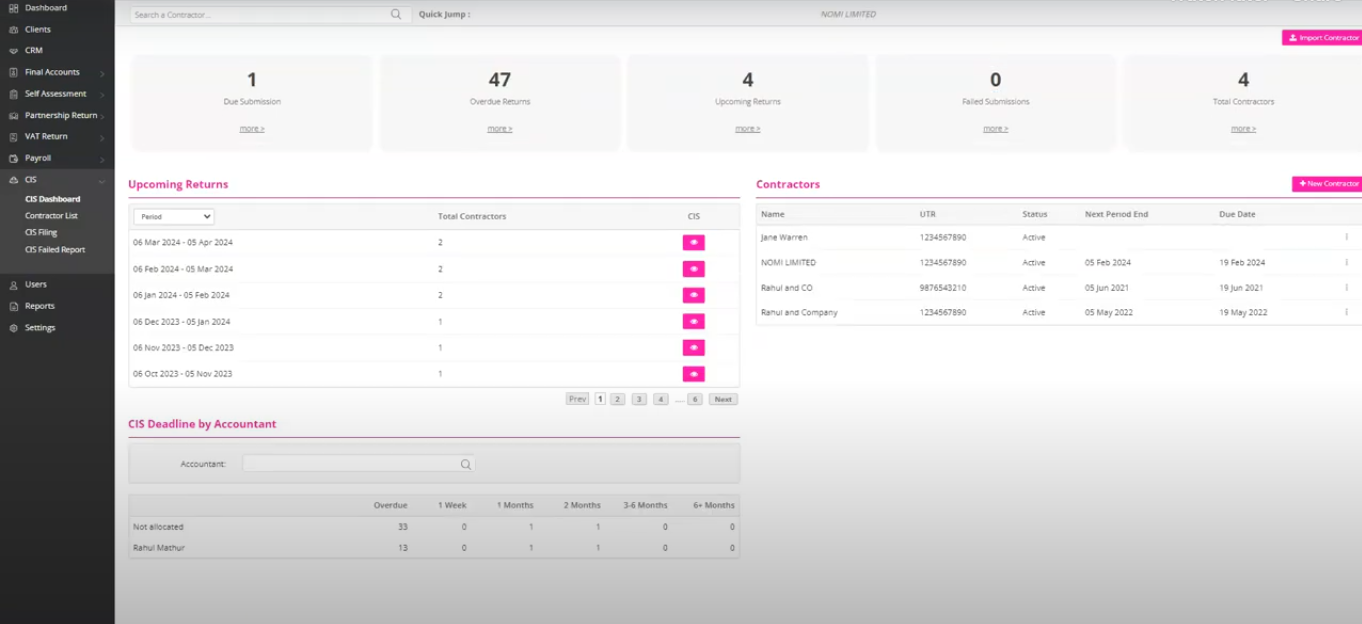
Task: View return 06 Dec 2023 - 05 Jan 2024
Action: pyautogui.click(x=694, y=322)
